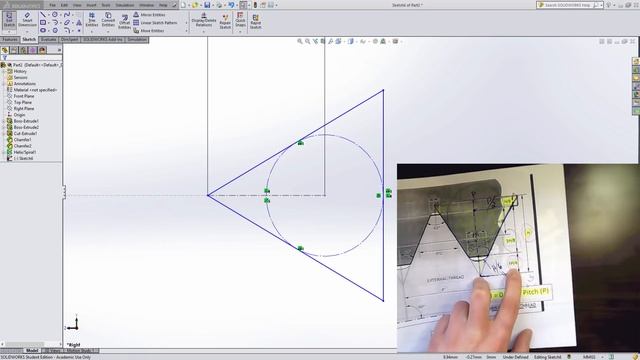Open the Edit menu

click(x=64, y=5)
